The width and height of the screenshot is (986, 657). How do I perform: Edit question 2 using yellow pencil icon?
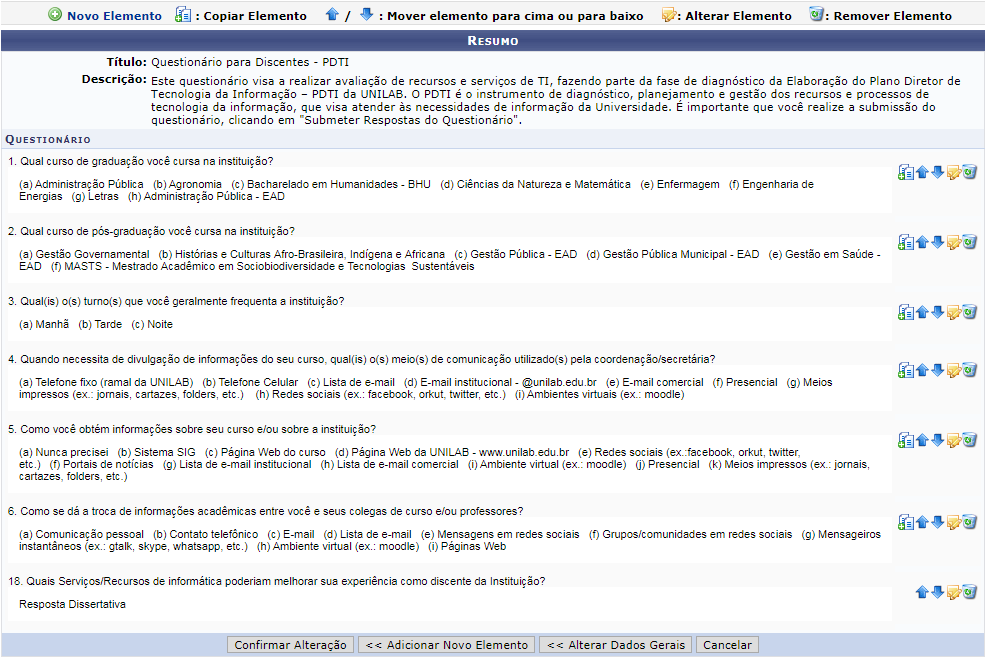953,242
